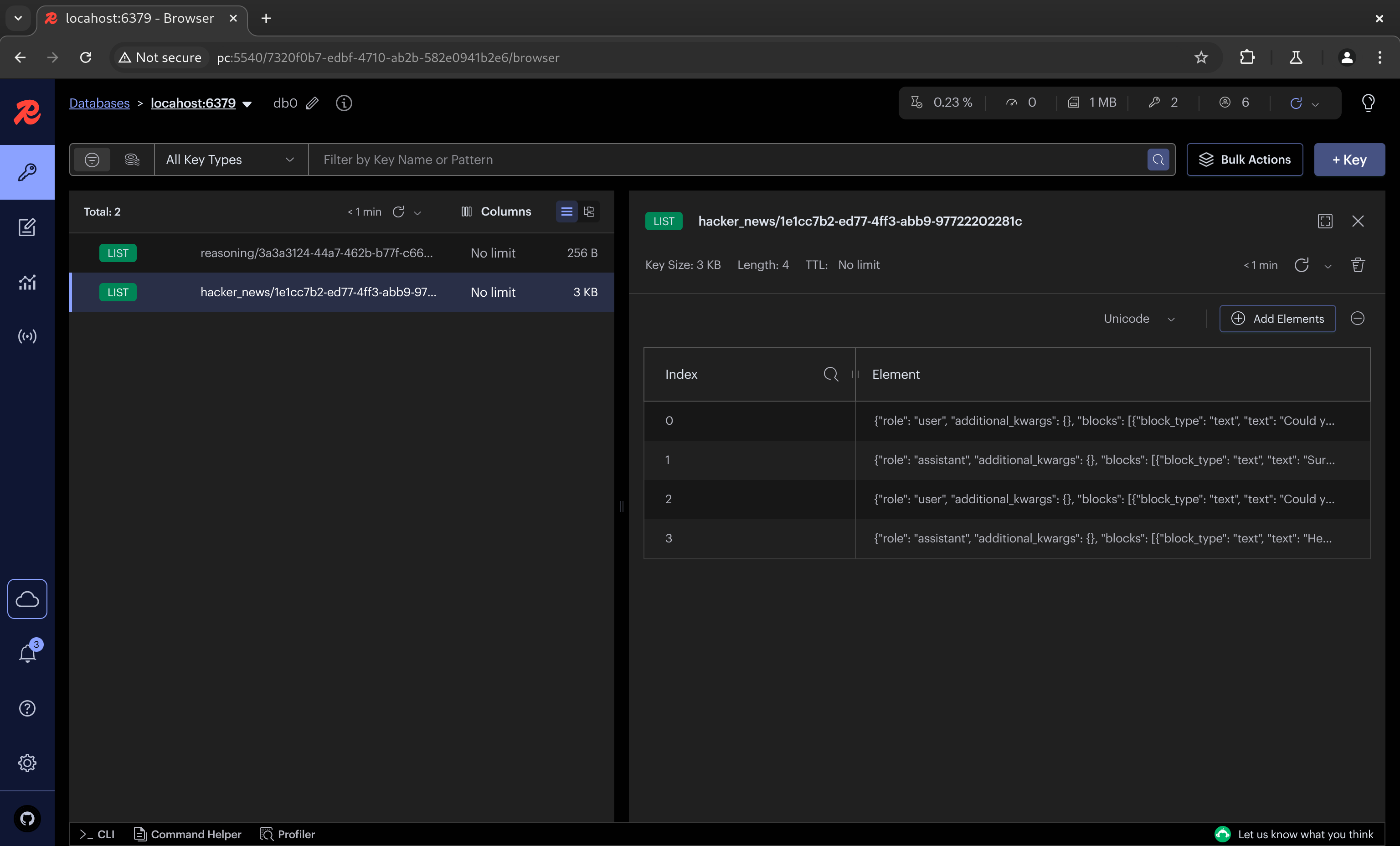
Task: Open the Pub/Sub broadcast icon
Action: point(27,336)
